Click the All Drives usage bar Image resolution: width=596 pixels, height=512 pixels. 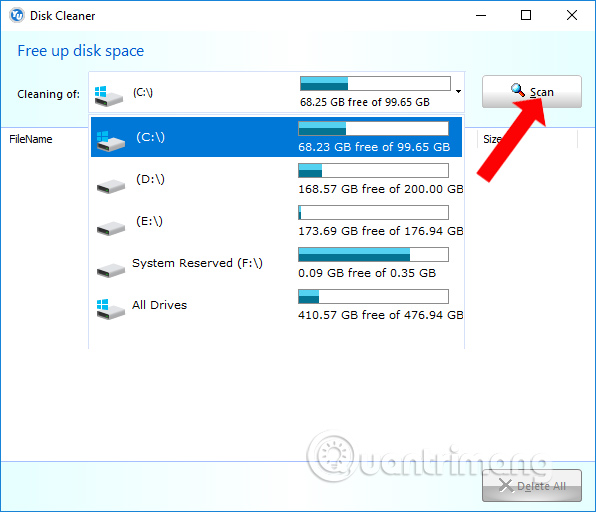click(x=373, y=296)
